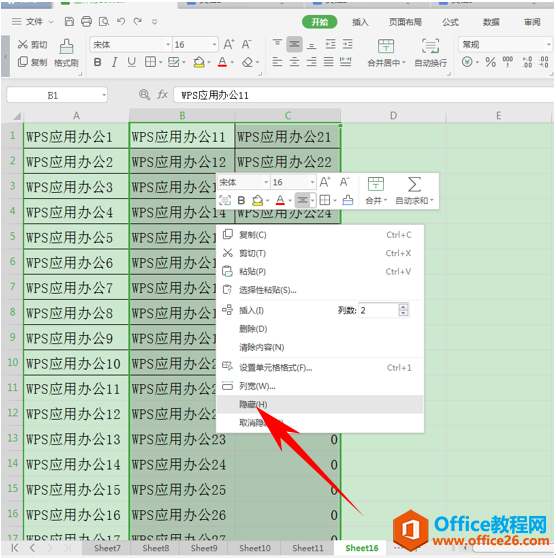Undo the last action
556x558 pixels.
[x=121, y=21]
